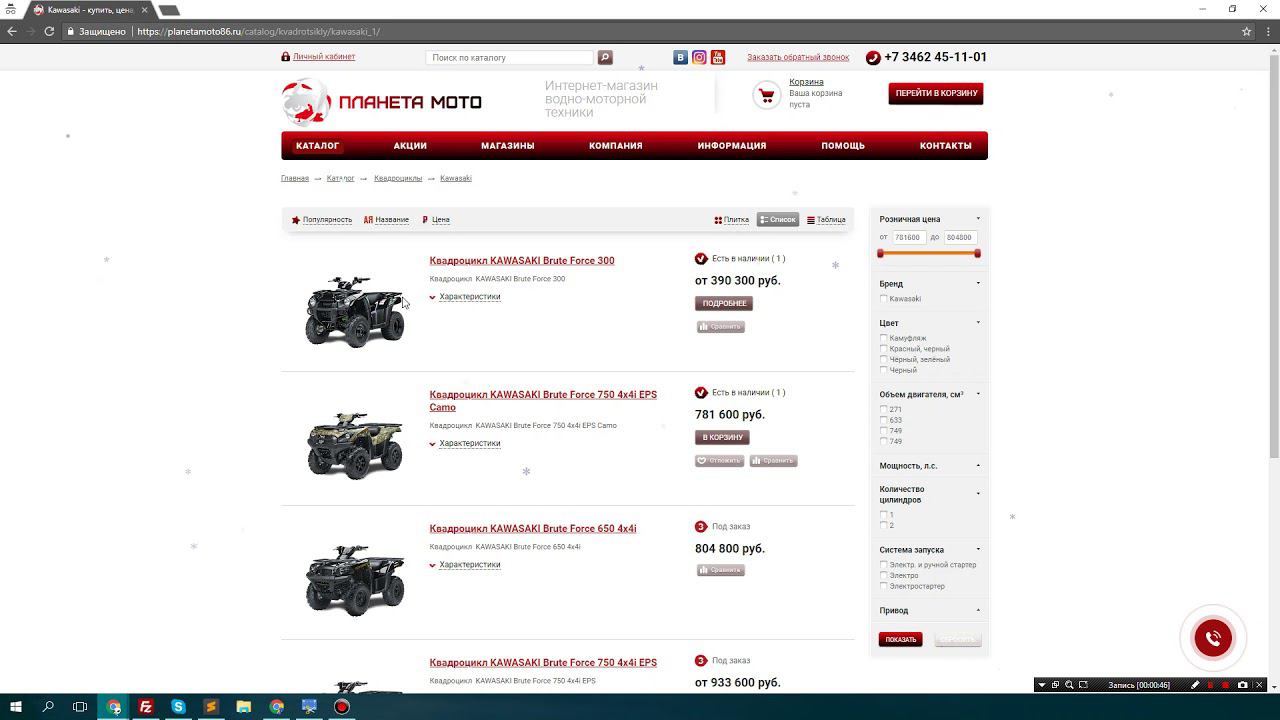Add Brute Force 750 Camo with В КОРЗИНУ
1280x720 pixels.
(722, 437)
